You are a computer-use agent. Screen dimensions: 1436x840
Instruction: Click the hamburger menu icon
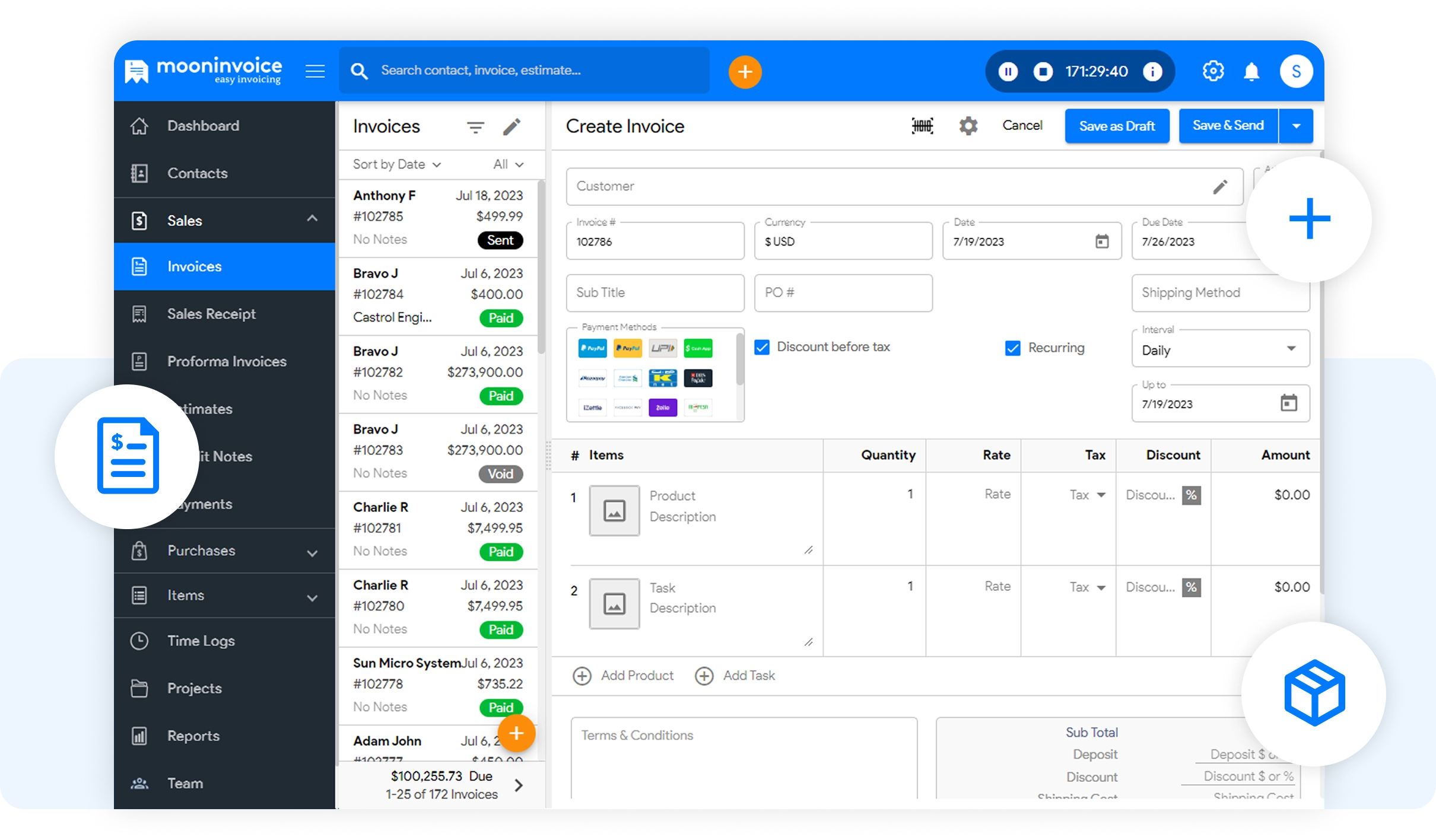[315, 72]
